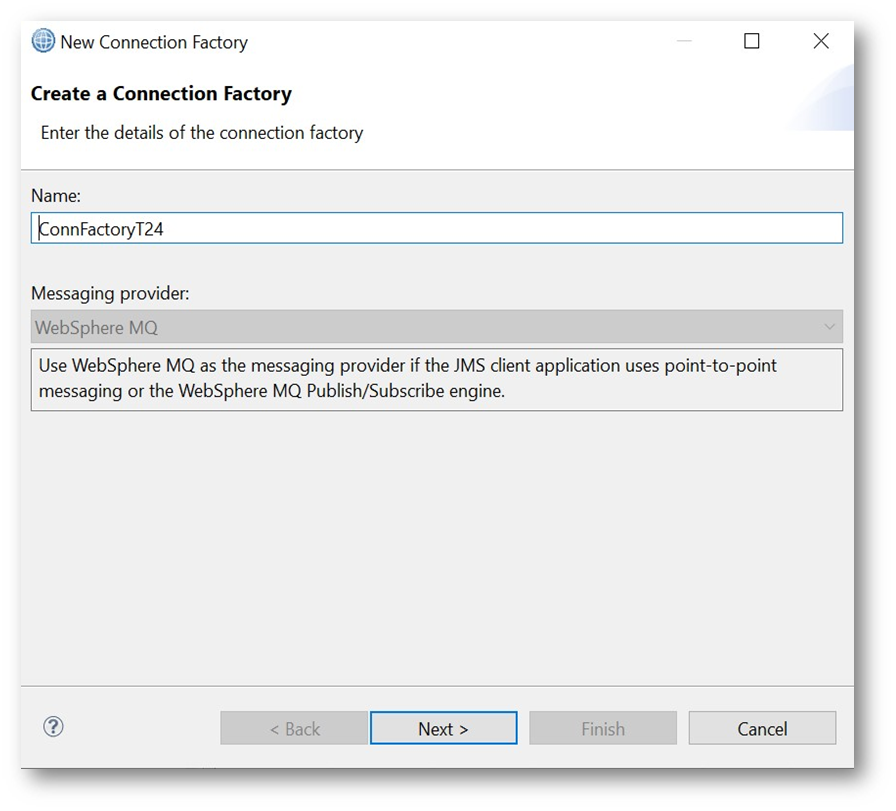Click the Finish button
Image resolution: width=896 pixels, height=811 pixels.
point(603,729)
